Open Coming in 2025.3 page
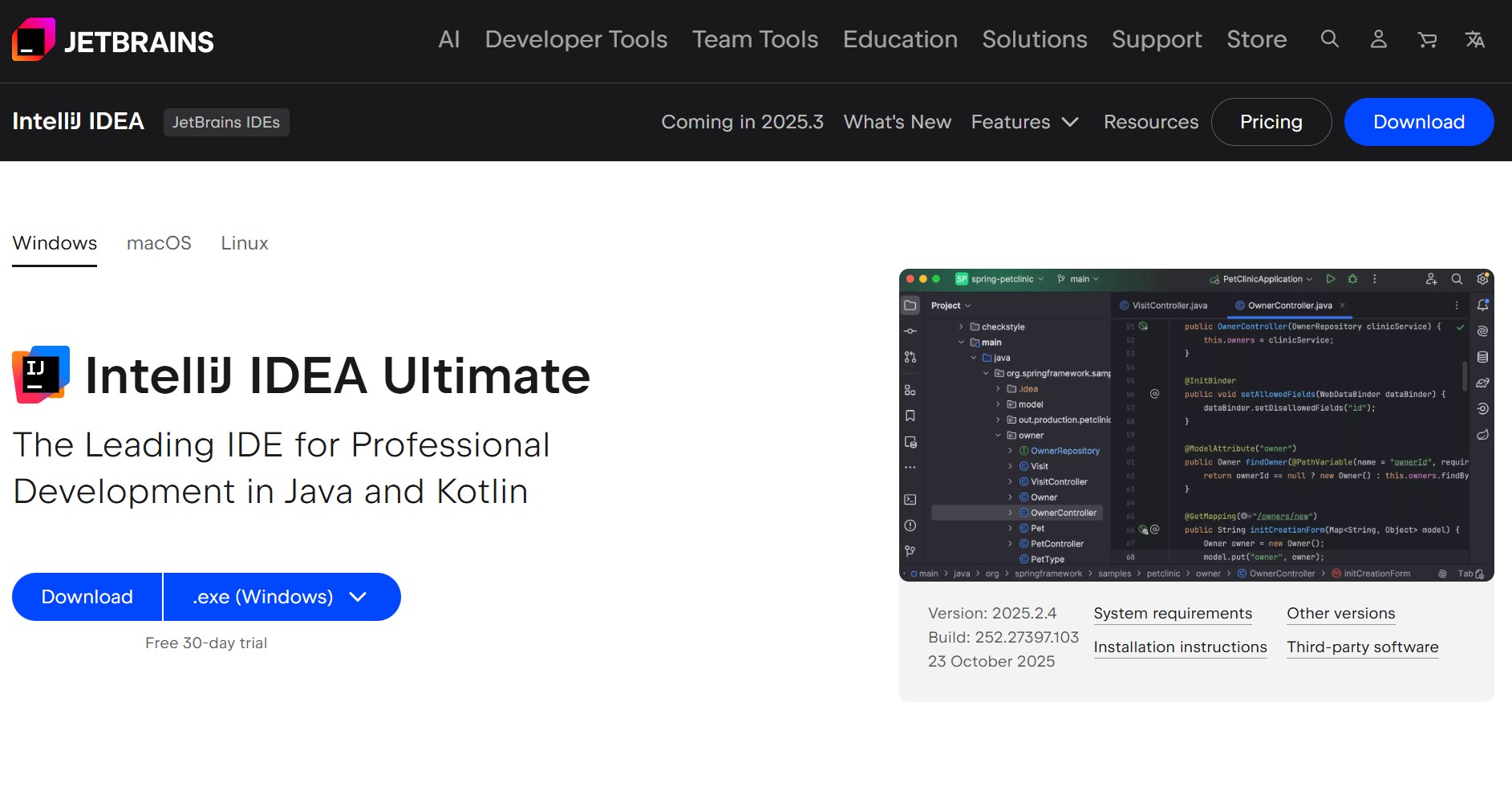 (x=742, y=122)
